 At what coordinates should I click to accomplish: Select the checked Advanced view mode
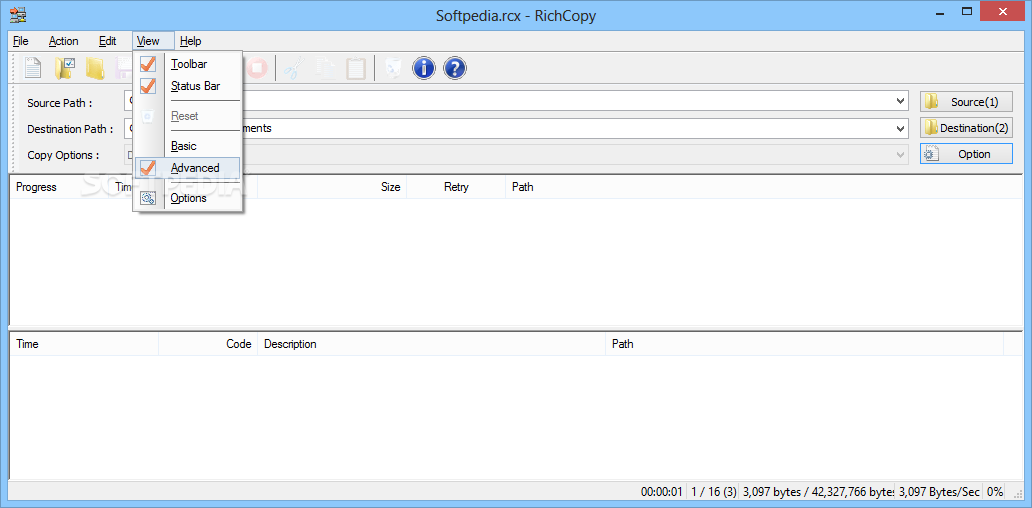(188, 168)
